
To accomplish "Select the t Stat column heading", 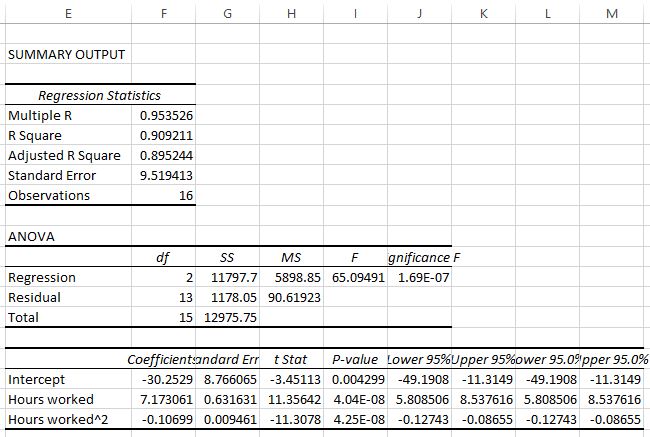I will (x=291, y=359).
